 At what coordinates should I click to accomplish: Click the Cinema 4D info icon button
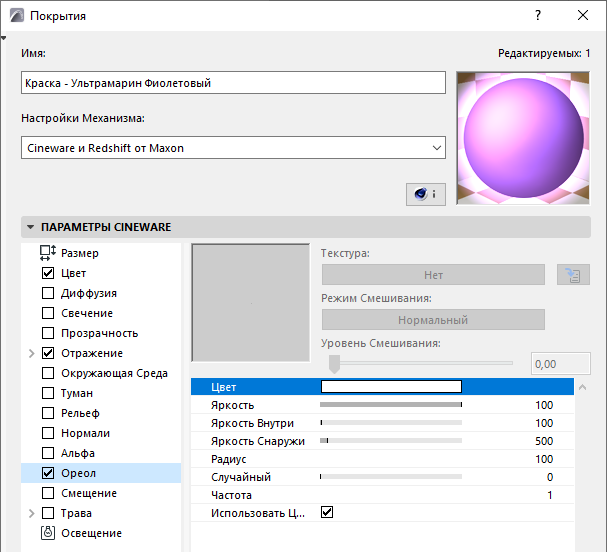[x=425, y=194]
